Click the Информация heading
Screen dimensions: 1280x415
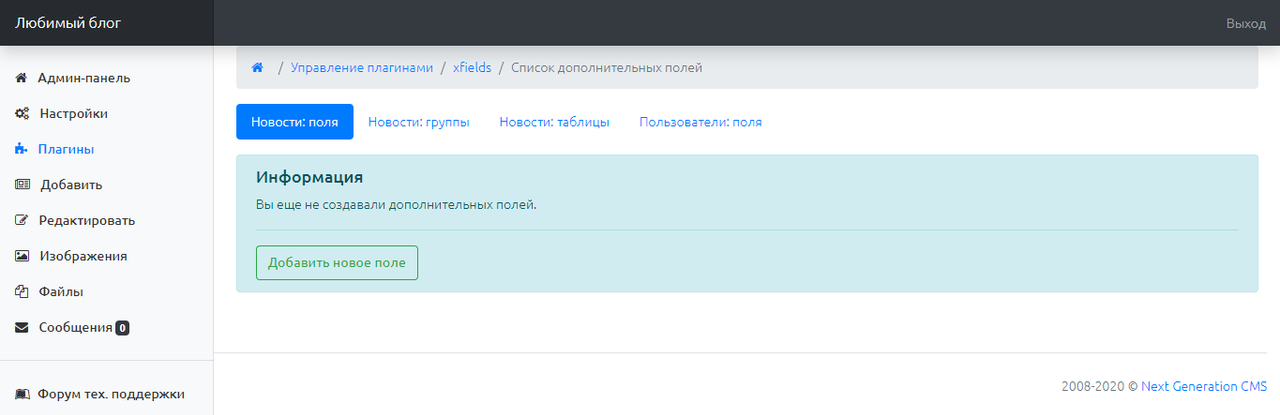pyautogui.click(x=309, y=177)
